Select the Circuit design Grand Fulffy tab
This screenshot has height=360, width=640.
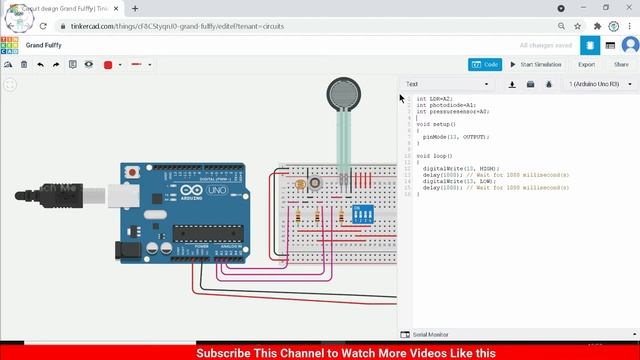tap(63, 9)
